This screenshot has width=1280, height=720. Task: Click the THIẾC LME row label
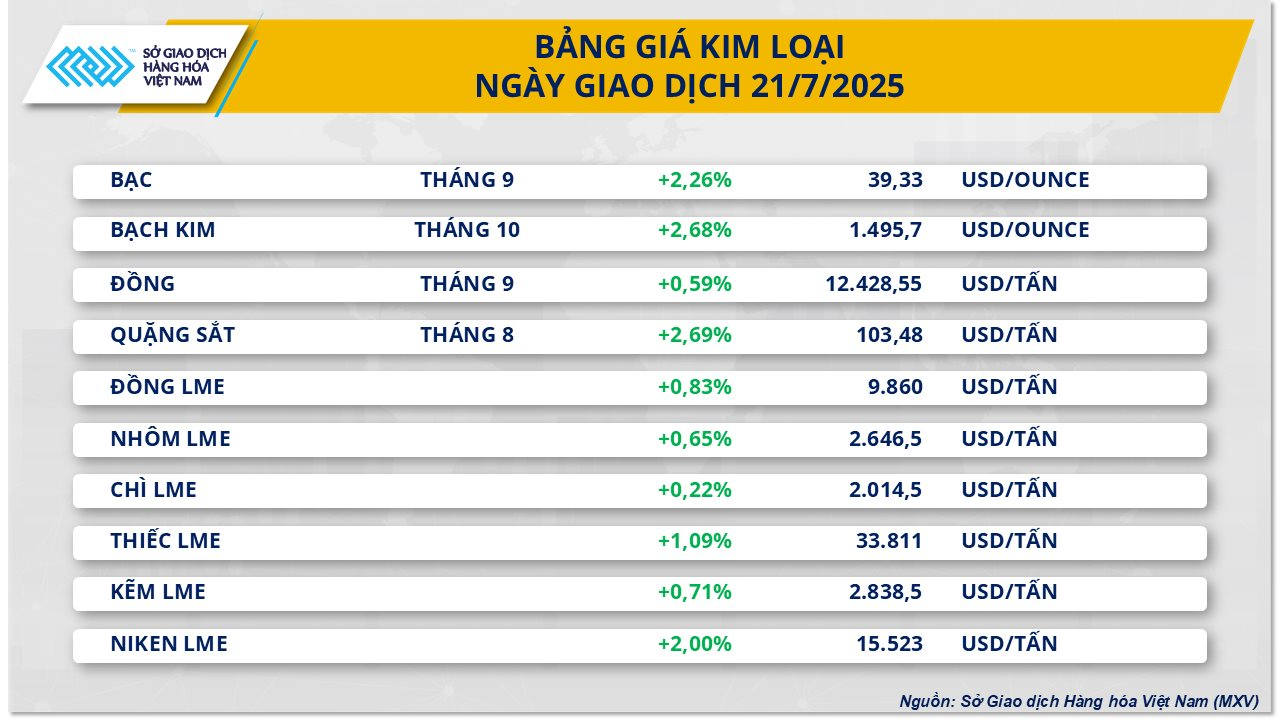(x=166, y=541)
